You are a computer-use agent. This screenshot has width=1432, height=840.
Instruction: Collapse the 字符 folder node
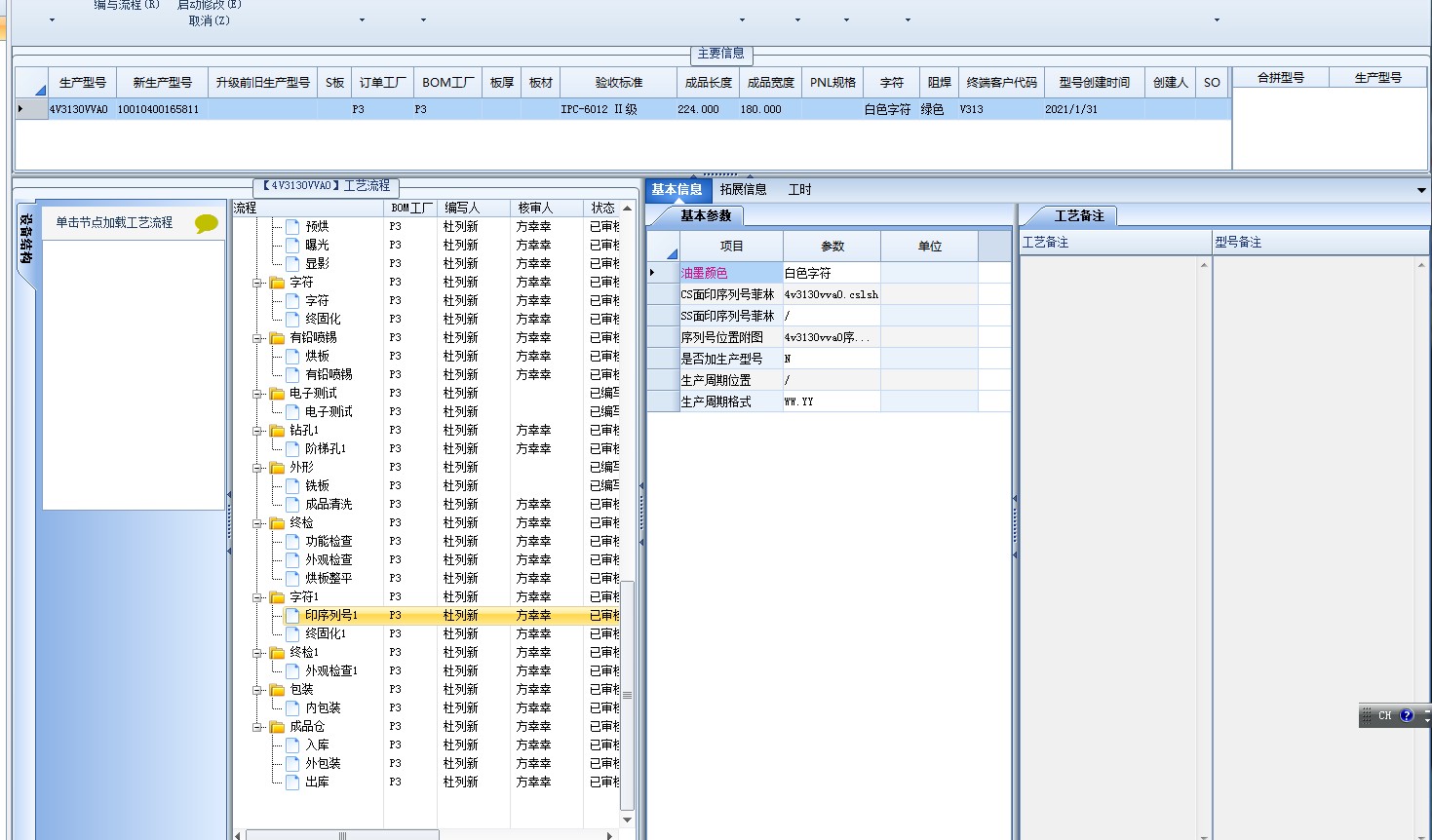click(x=258, y=283)
